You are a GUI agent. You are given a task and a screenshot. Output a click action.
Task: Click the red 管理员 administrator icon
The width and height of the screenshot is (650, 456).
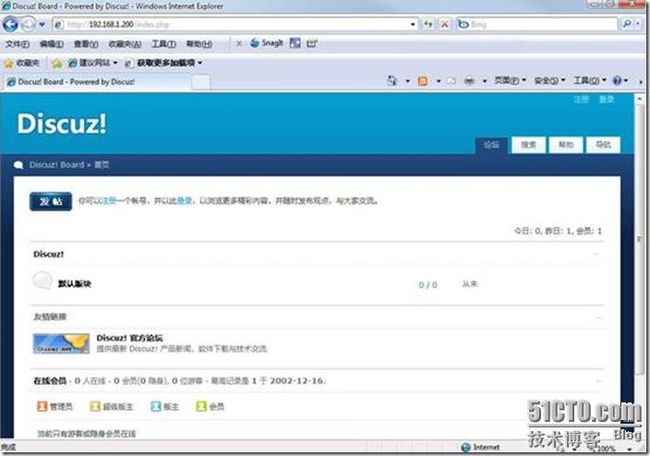tap(42, 406)
